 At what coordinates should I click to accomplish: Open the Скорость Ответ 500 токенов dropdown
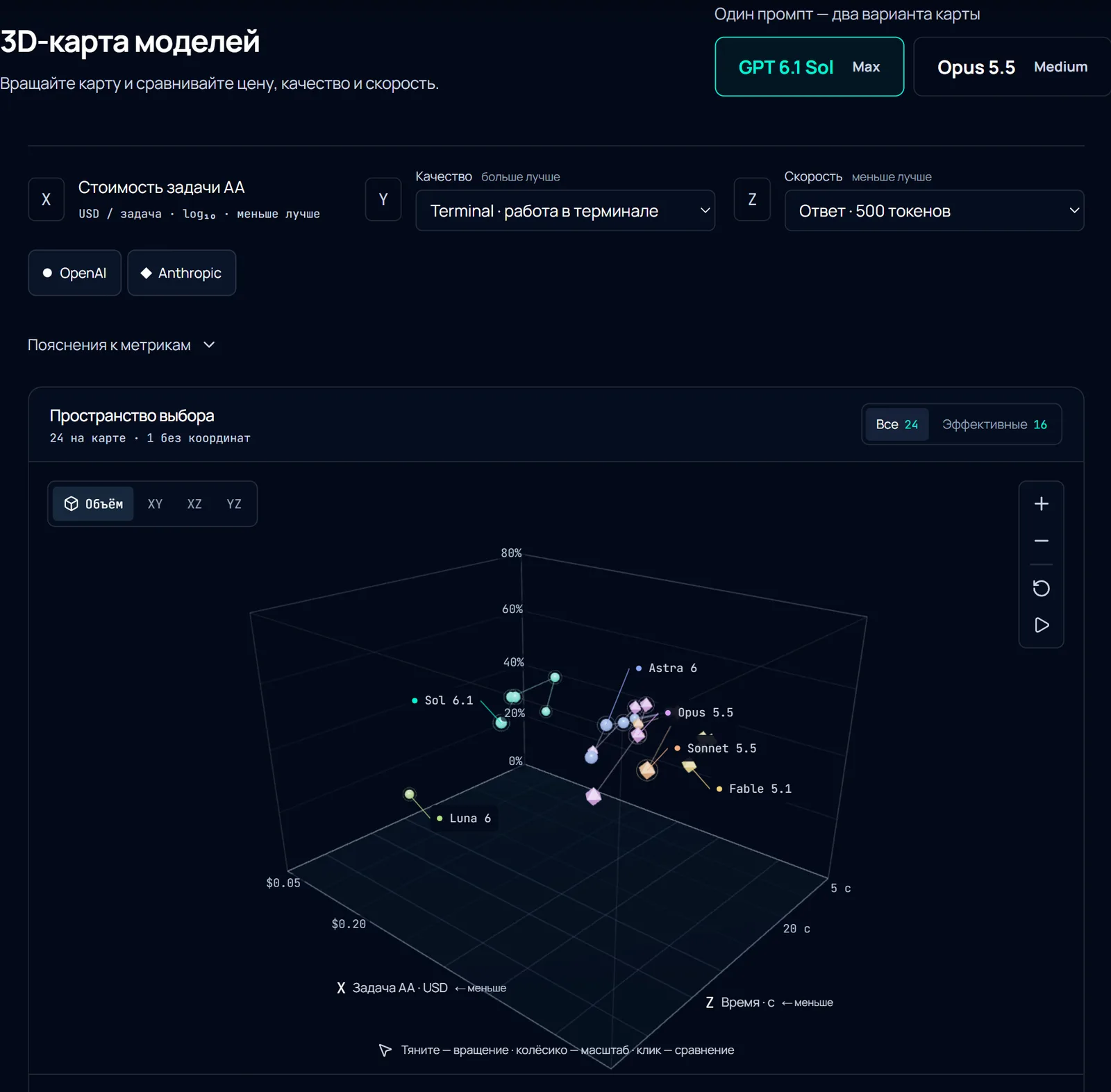(934, 210)
